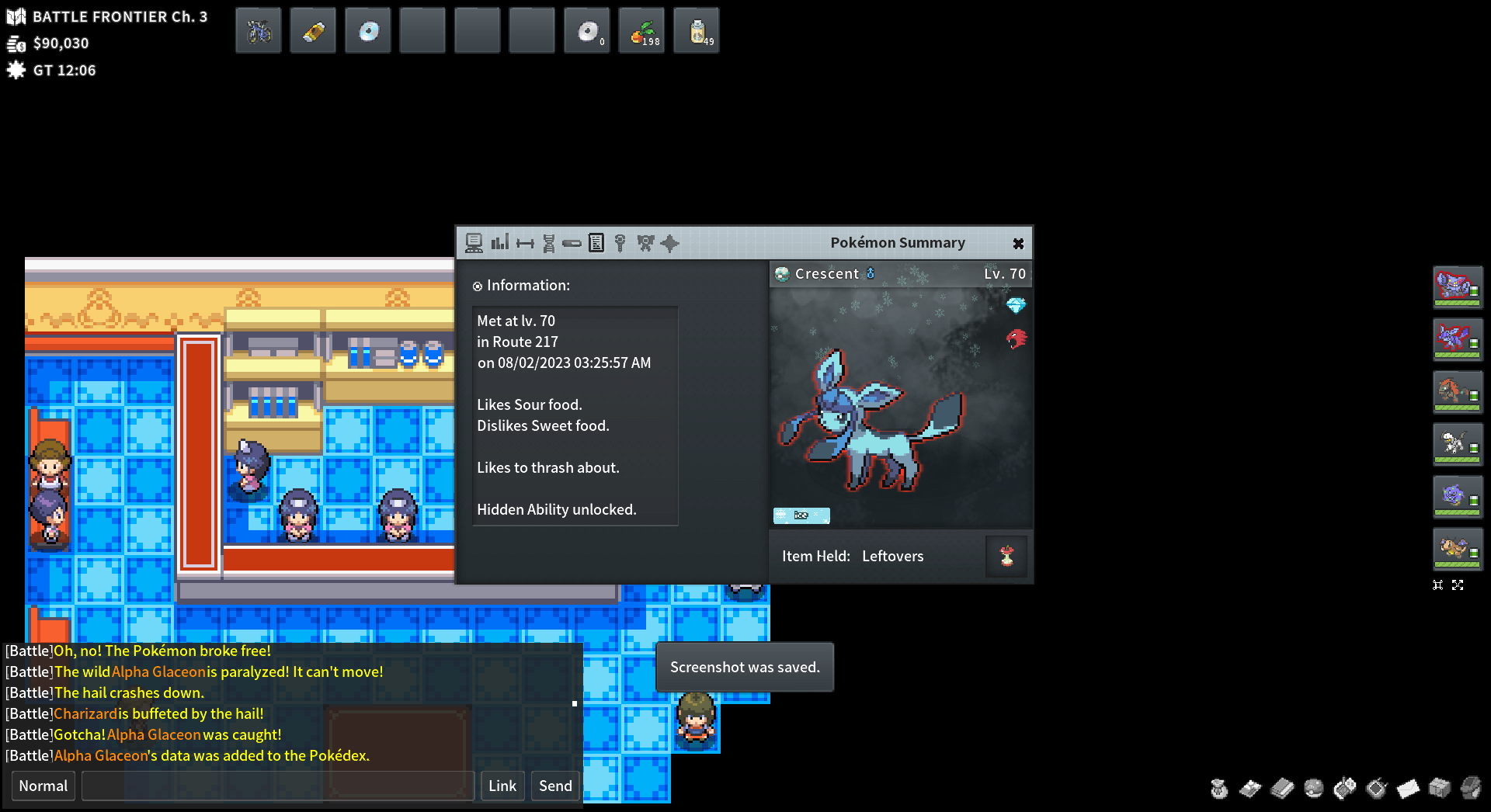The height and width of the screenshot is (812, 1491).
Task: Open the moves pill-shaped tab
Action: [572, 244]
